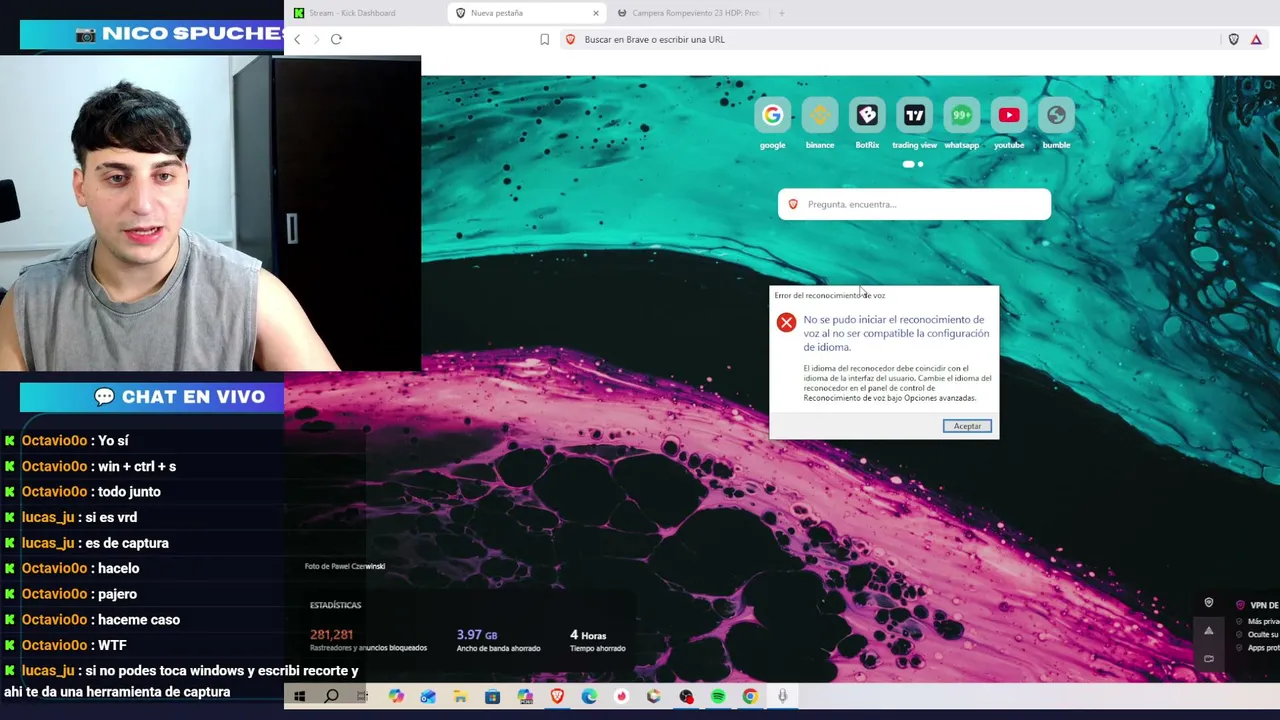The height and width of the screenshot is (720, 1280).
Task: Open a new browser tab with plus button
Action: 781,13
